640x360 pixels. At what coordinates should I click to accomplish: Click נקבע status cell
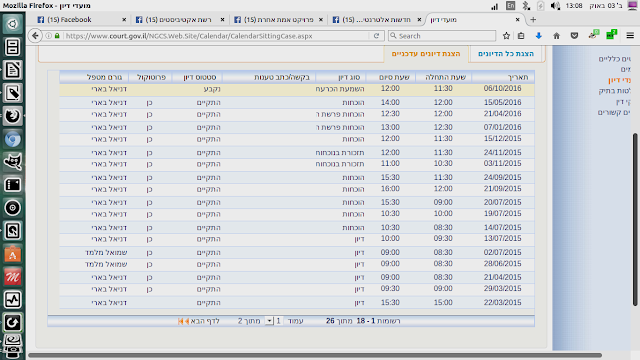pyautogui.click(x=212, y=89)
